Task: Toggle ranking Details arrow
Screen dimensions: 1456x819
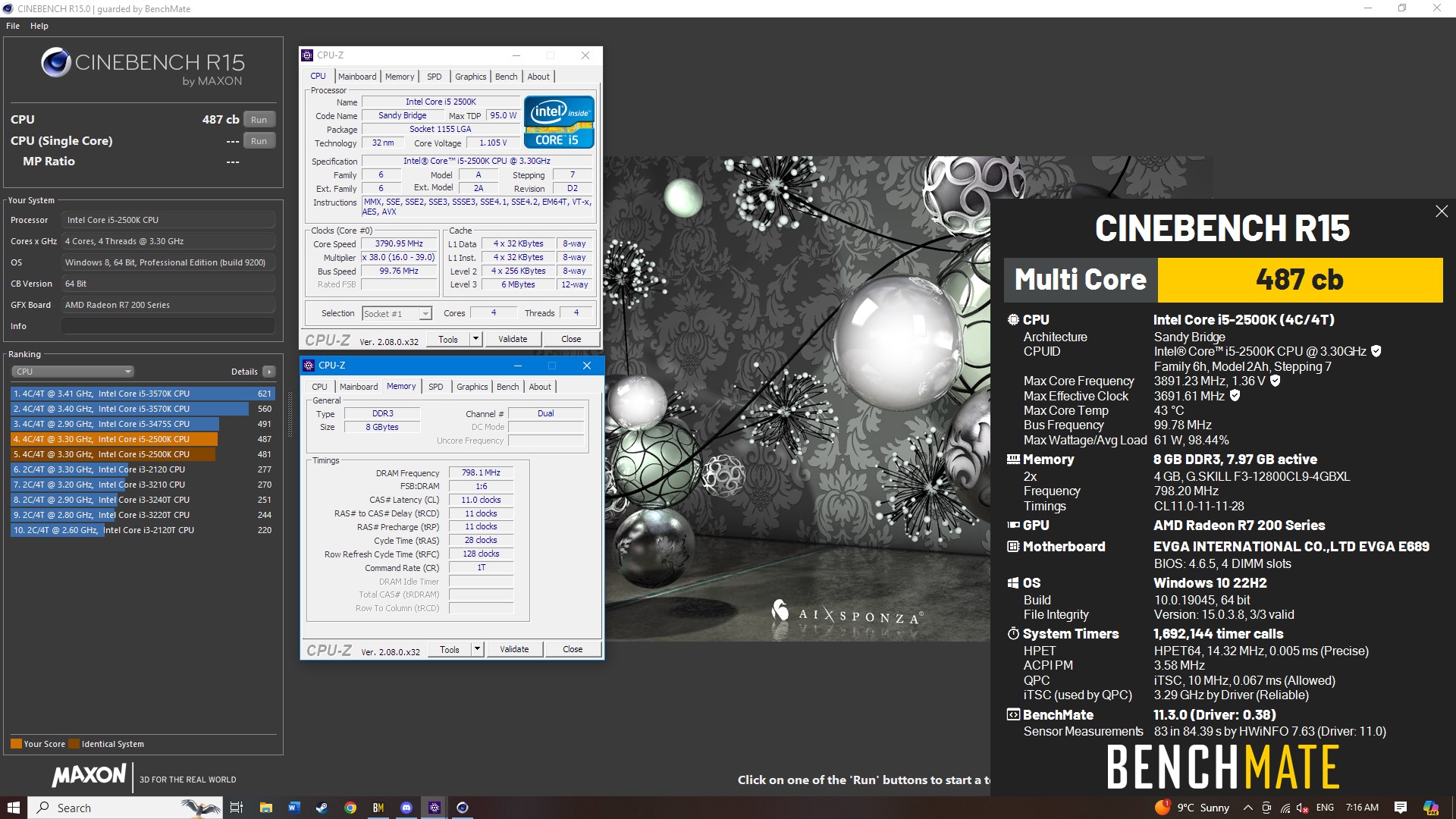Action: coord(269,372)
